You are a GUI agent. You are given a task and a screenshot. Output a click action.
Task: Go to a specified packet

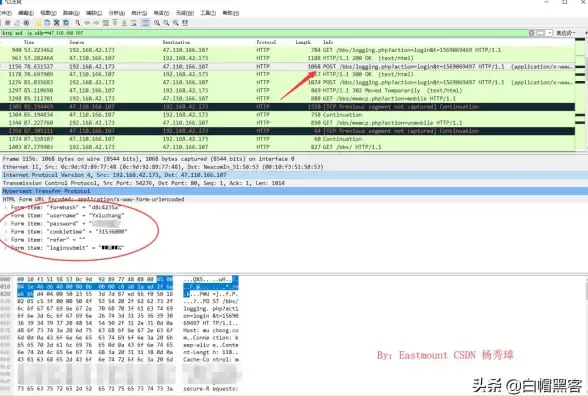click(x=106, y=23)
